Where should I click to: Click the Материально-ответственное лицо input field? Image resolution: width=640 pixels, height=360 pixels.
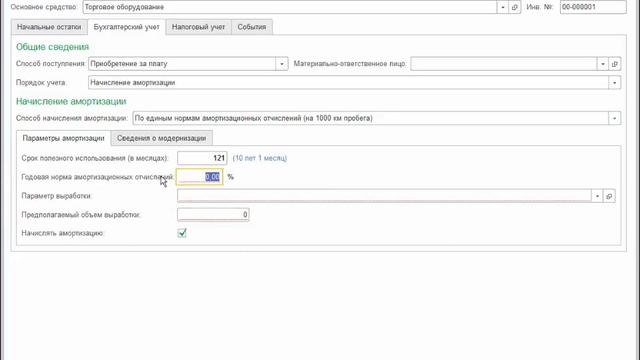[504, 64]
